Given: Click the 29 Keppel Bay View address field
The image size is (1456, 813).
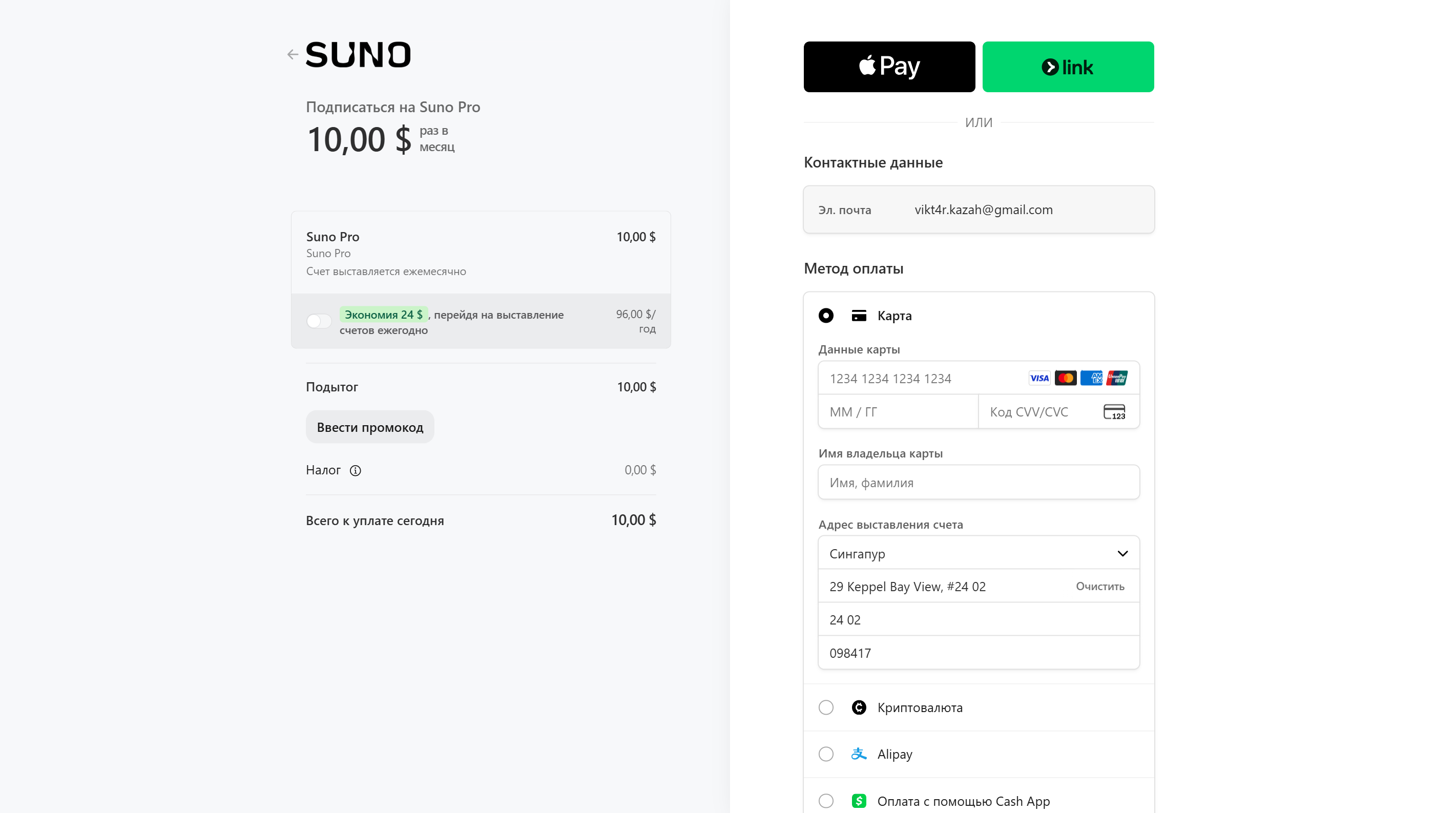Looking at the screenshot, I should pos(979,586).
